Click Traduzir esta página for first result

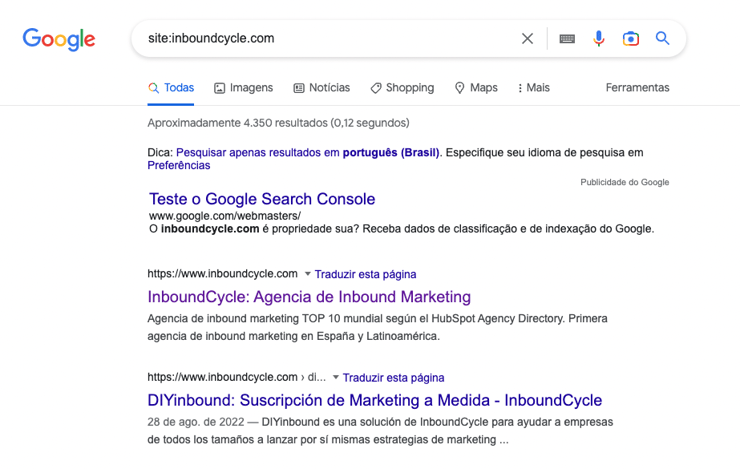tap(365, 274)
